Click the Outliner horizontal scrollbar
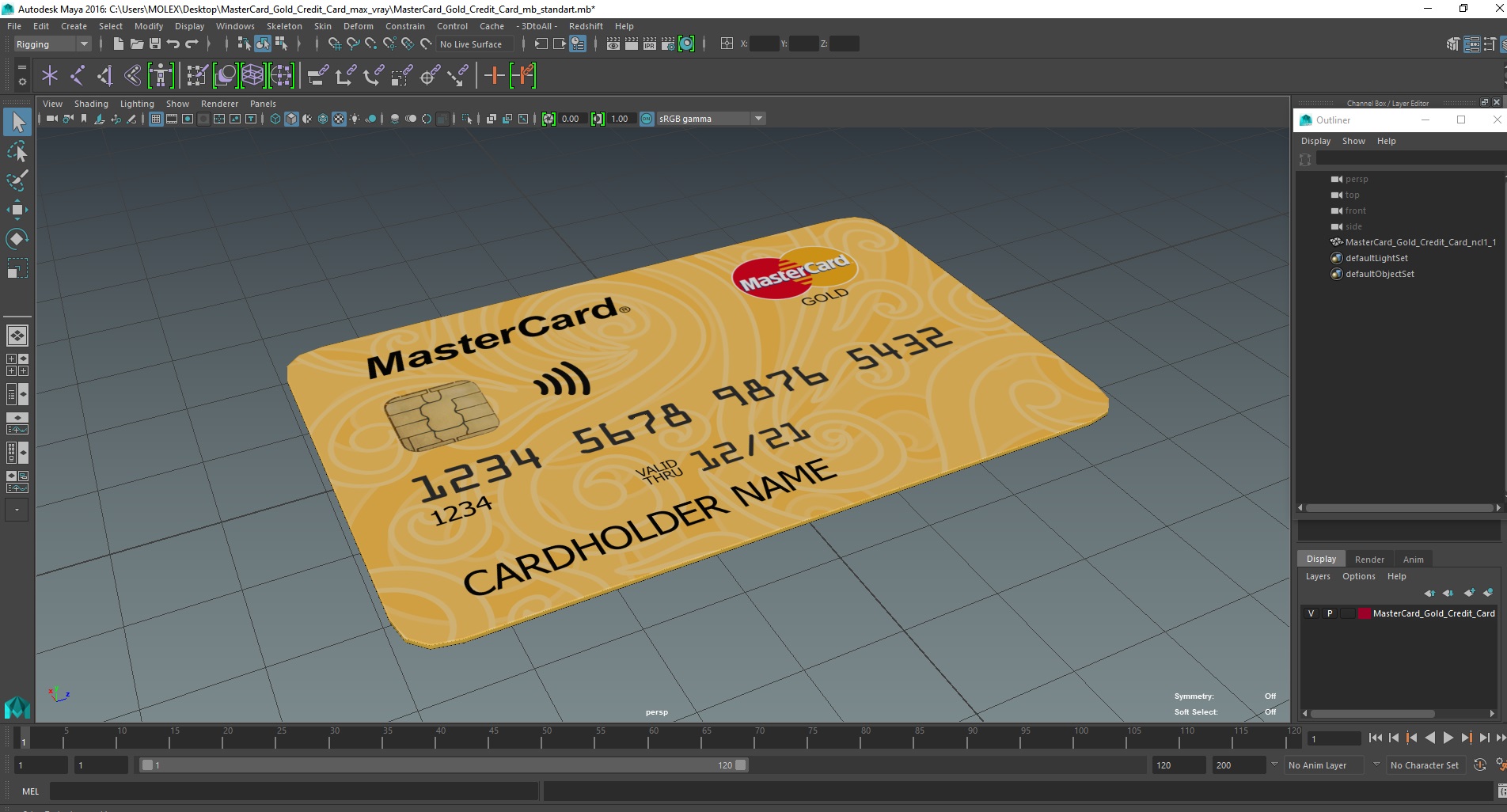 (x=1399, y=507)
